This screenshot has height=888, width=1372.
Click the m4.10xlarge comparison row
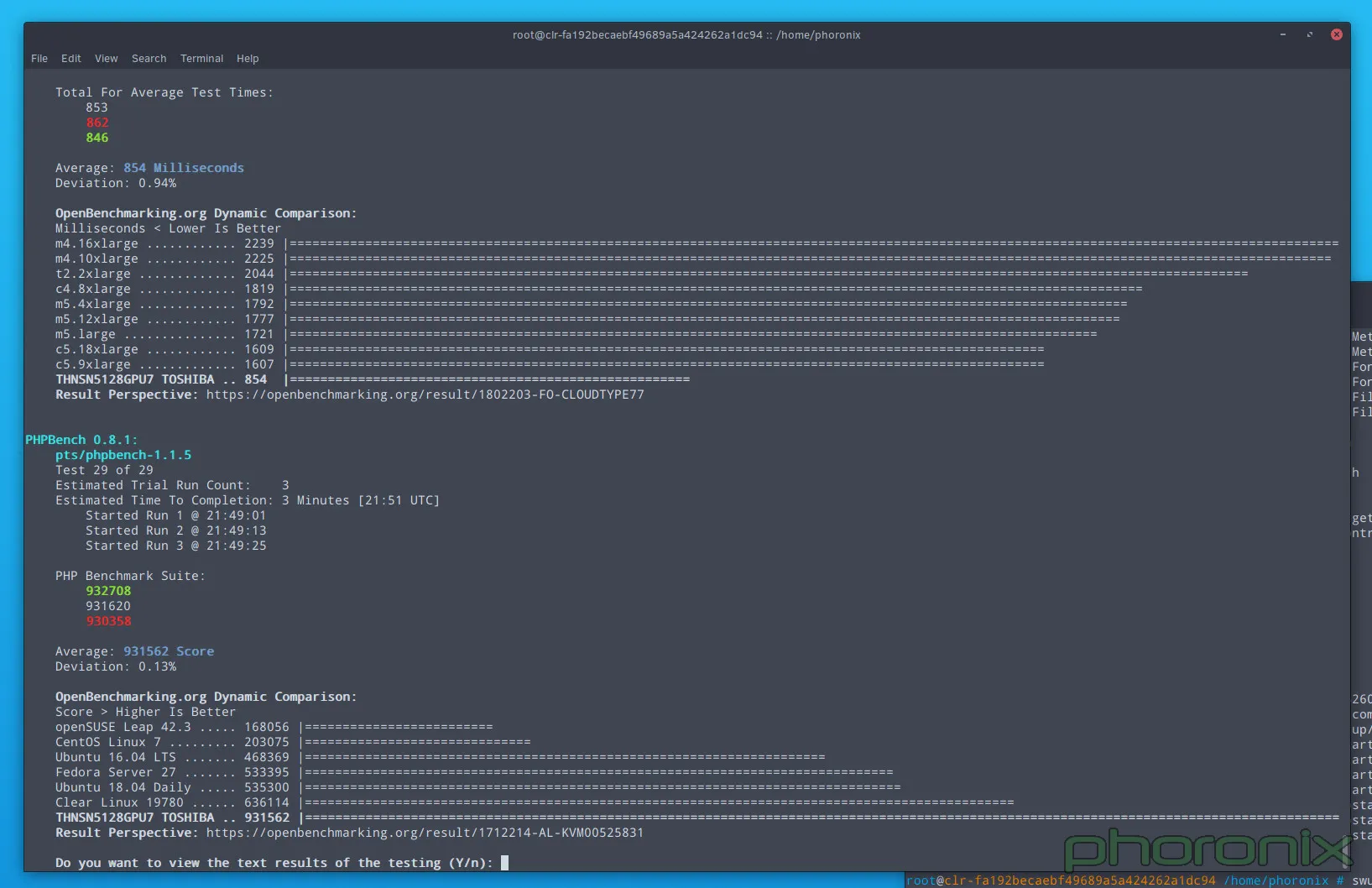[693, 259]
